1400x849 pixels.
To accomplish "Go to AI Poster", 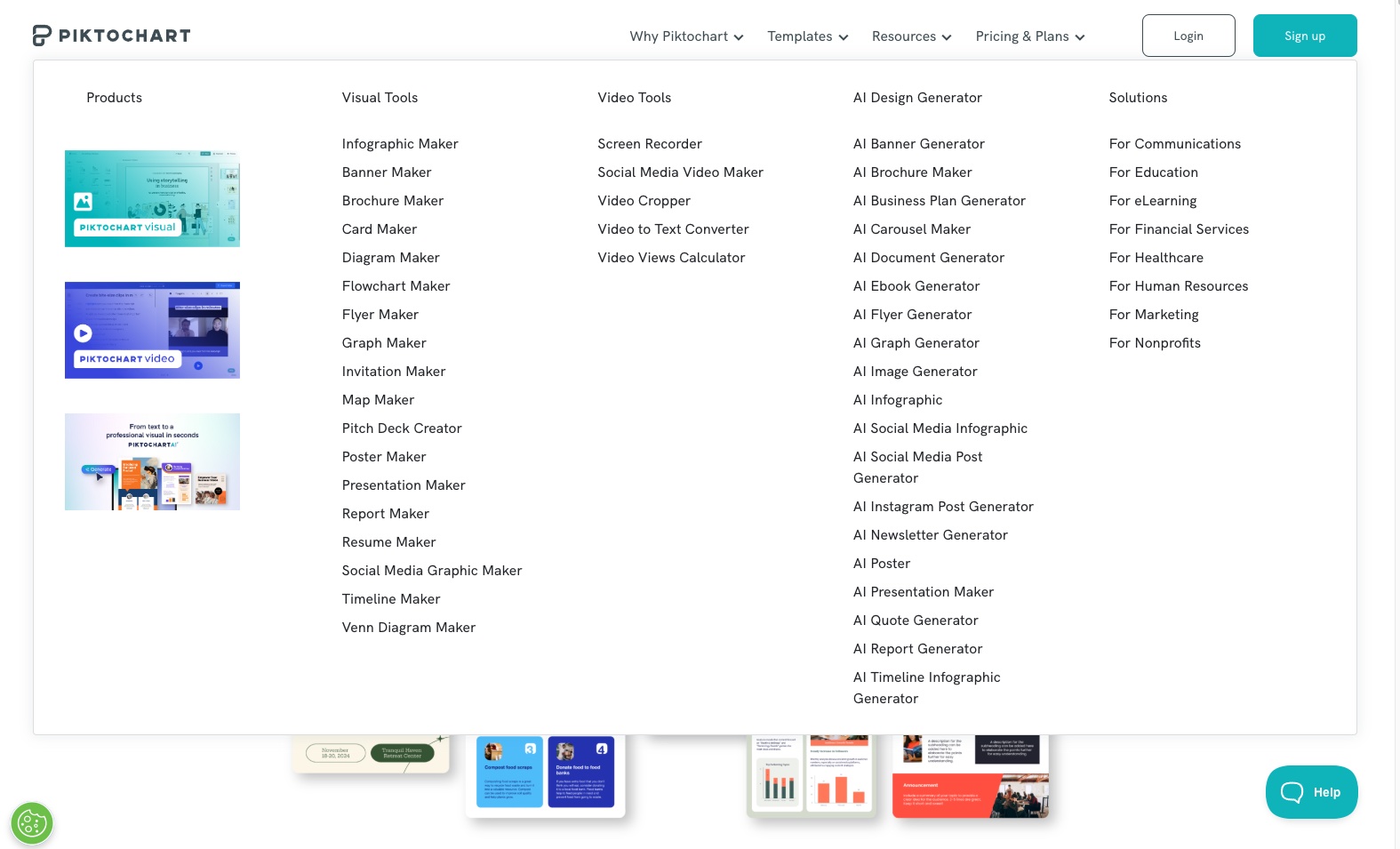I will point(882,564).
